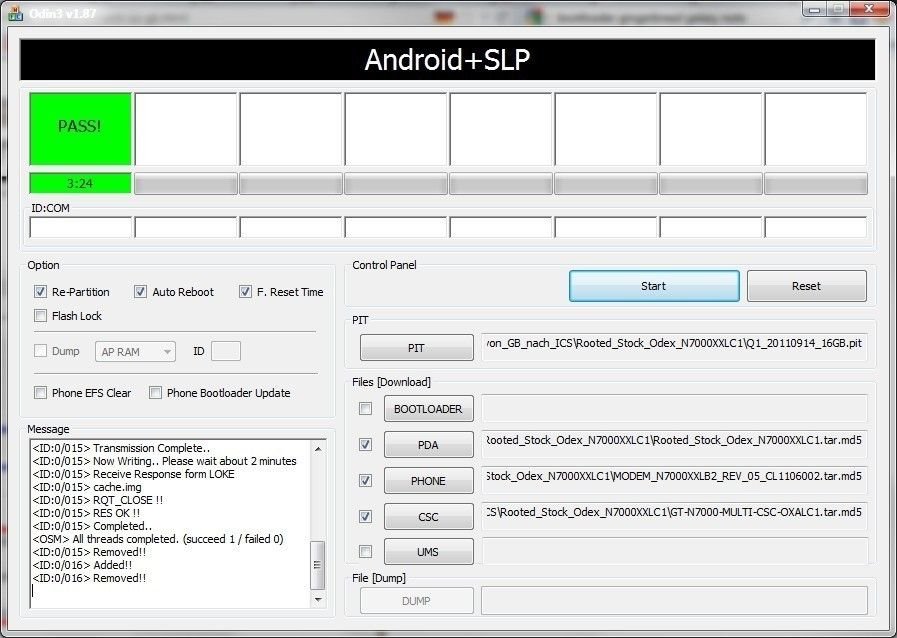Click the UMS file button
The width and height of the screenshot is (897, 638).
[428, 552]
